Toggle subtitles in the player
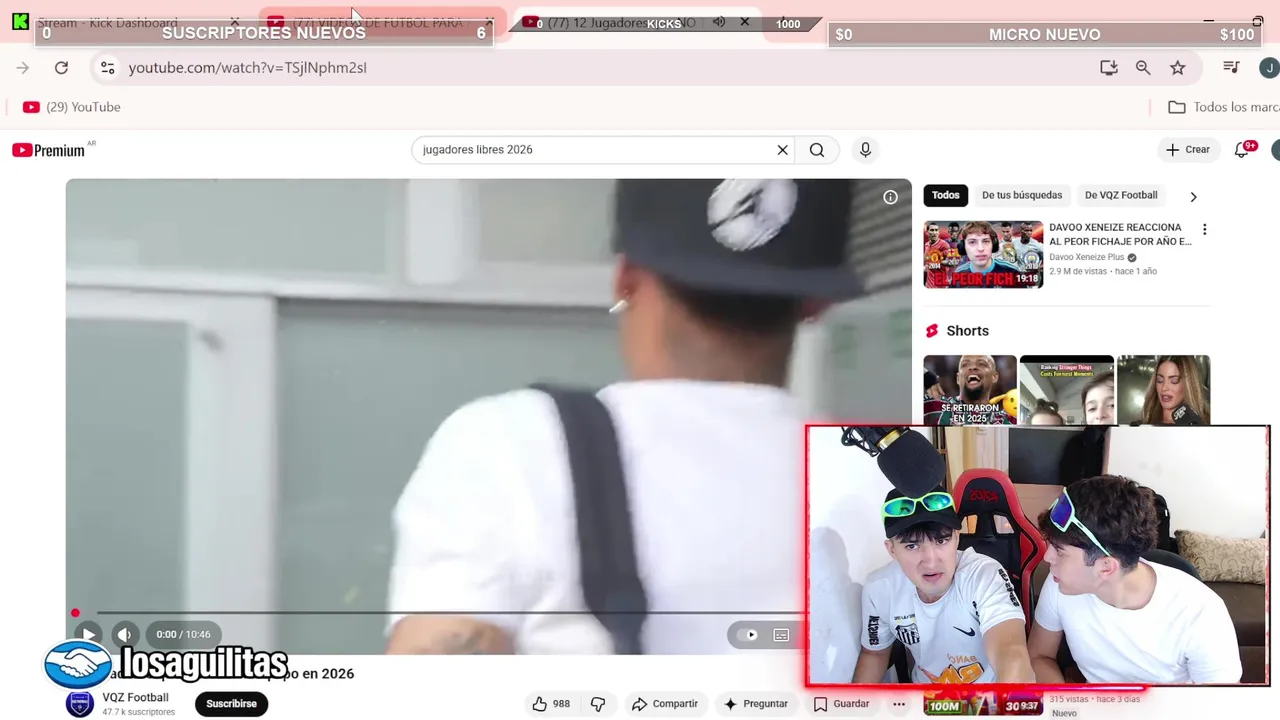Screen dimensions: 1280x720 click(x=781, y=634)
